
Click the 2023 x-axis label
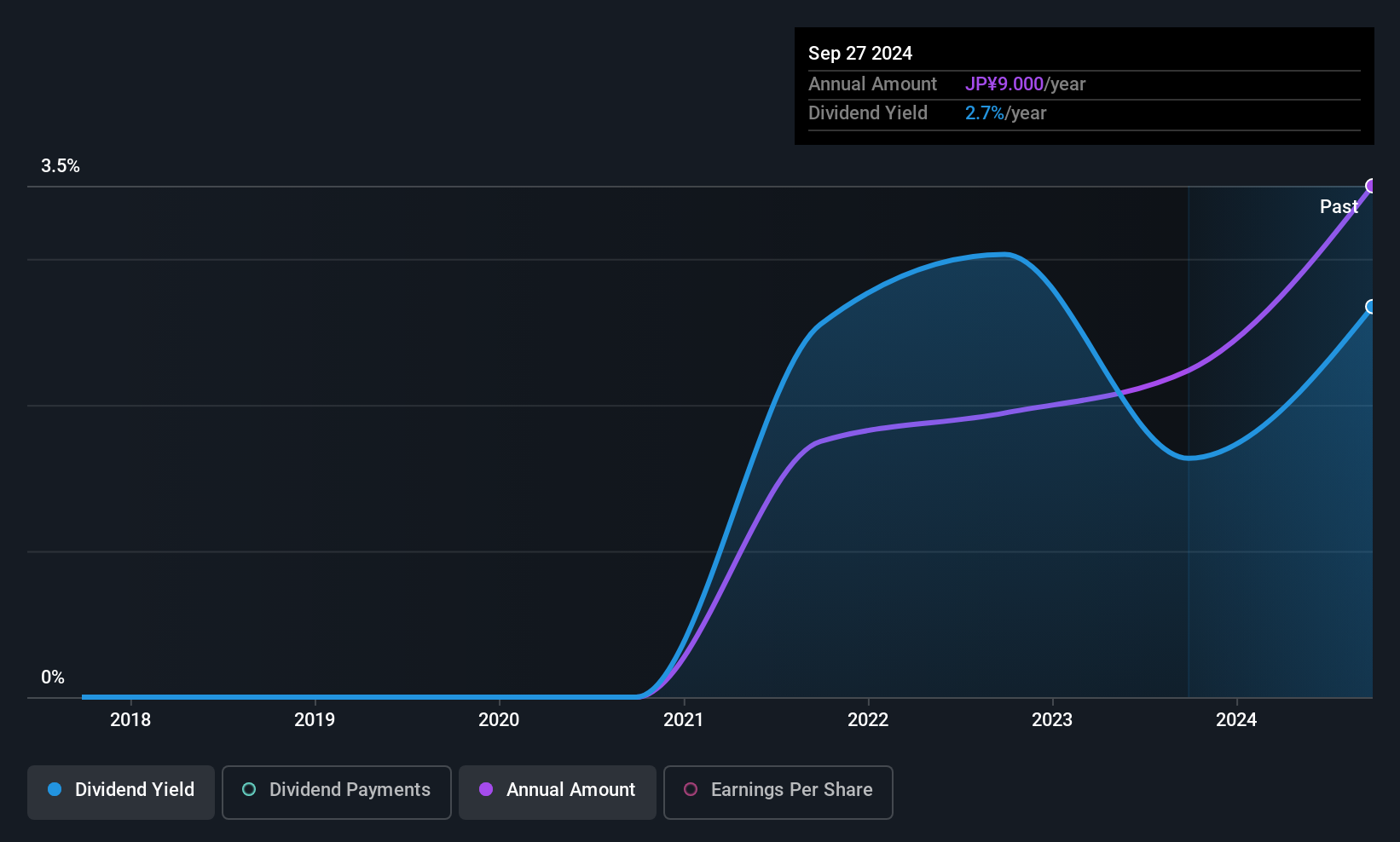1052,720
